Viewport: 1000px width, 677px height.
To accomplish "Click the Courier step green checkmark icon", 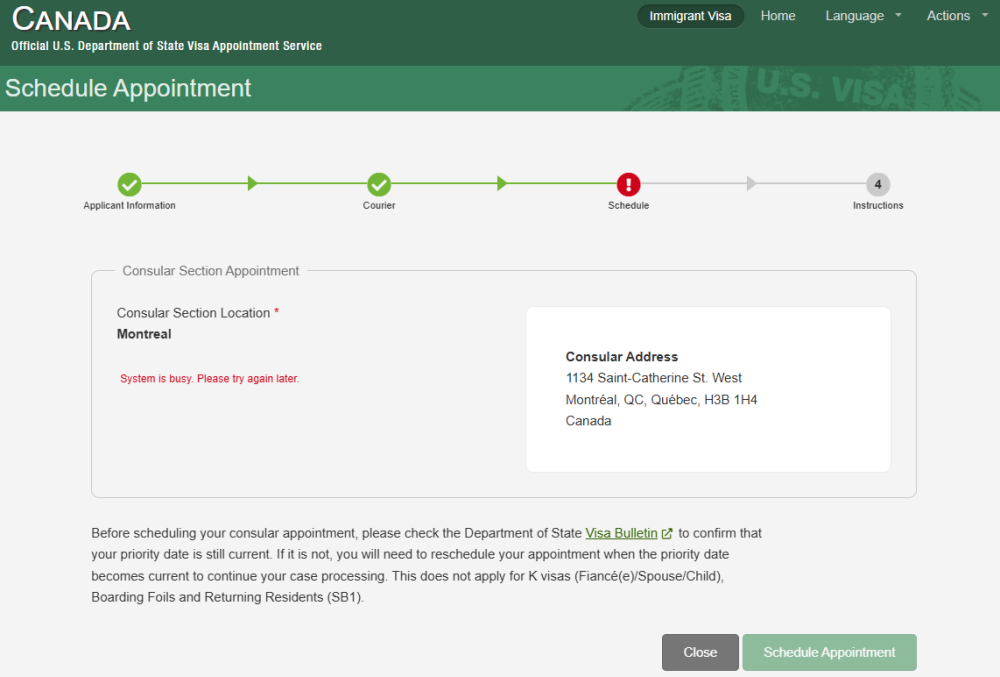I will point(378,184).
